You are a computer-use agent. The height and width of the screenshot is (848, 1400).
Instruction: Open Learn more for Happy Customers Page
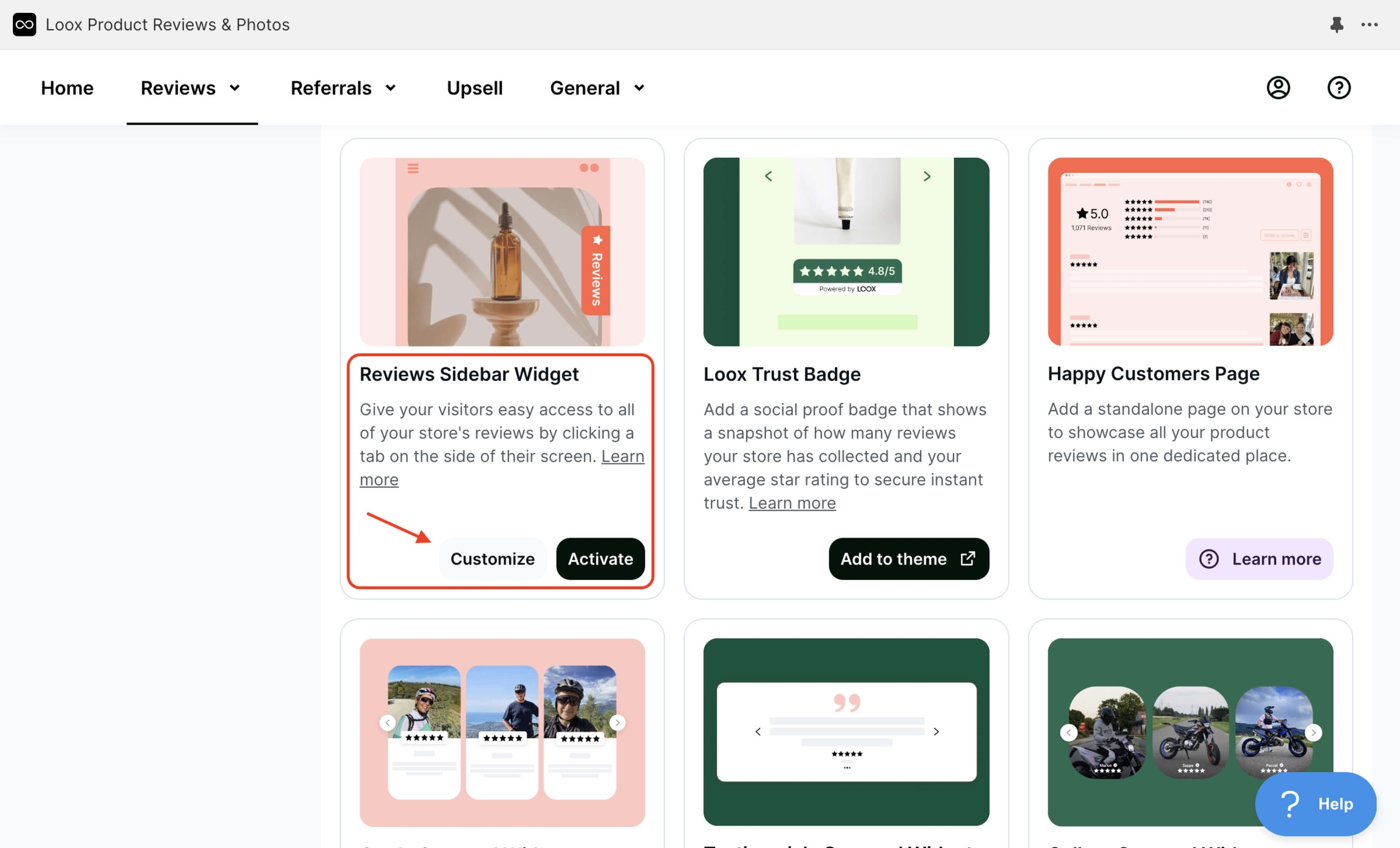point(1258,559)
